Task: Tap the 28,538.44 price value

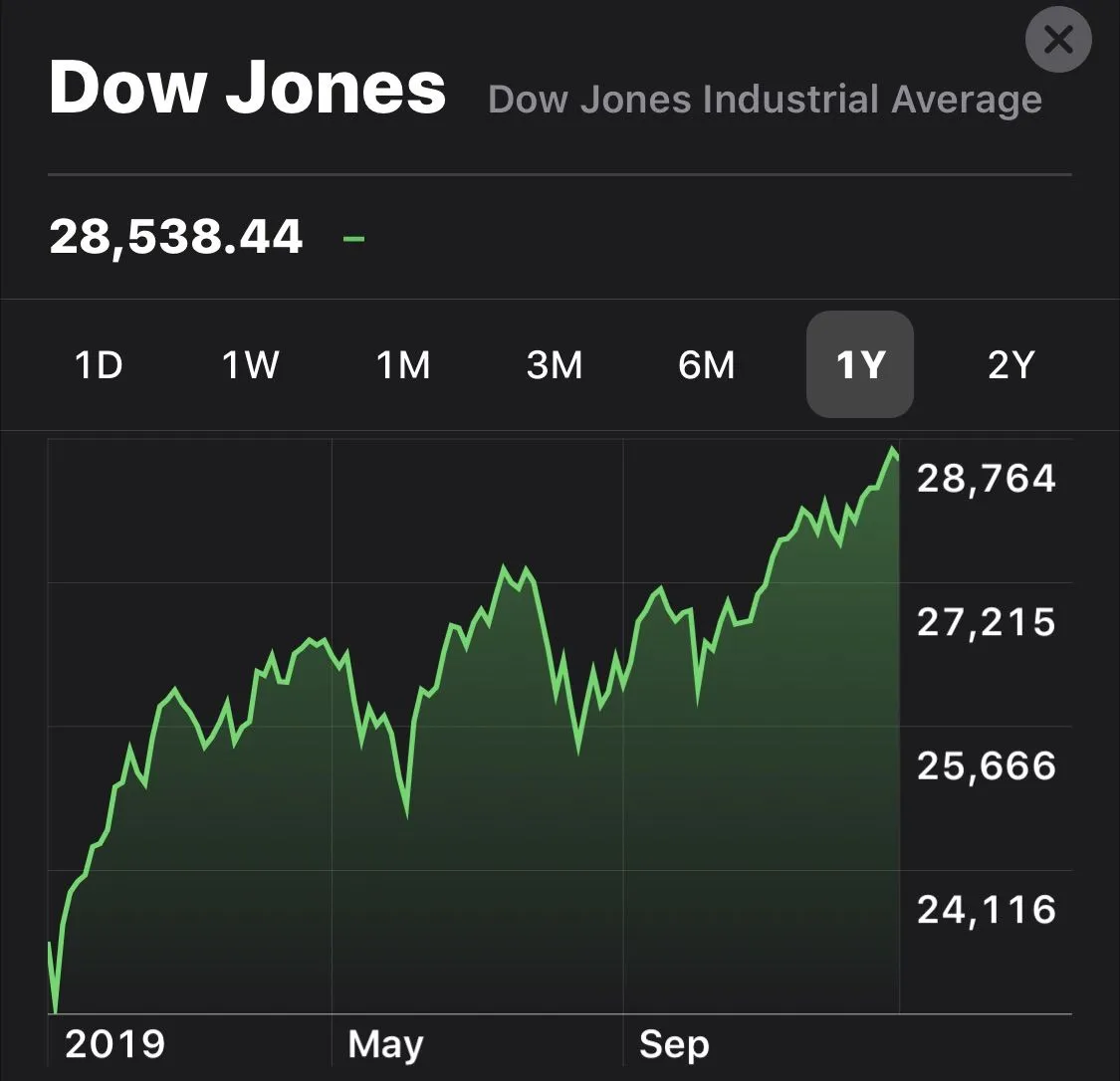Action: point(175,237)
